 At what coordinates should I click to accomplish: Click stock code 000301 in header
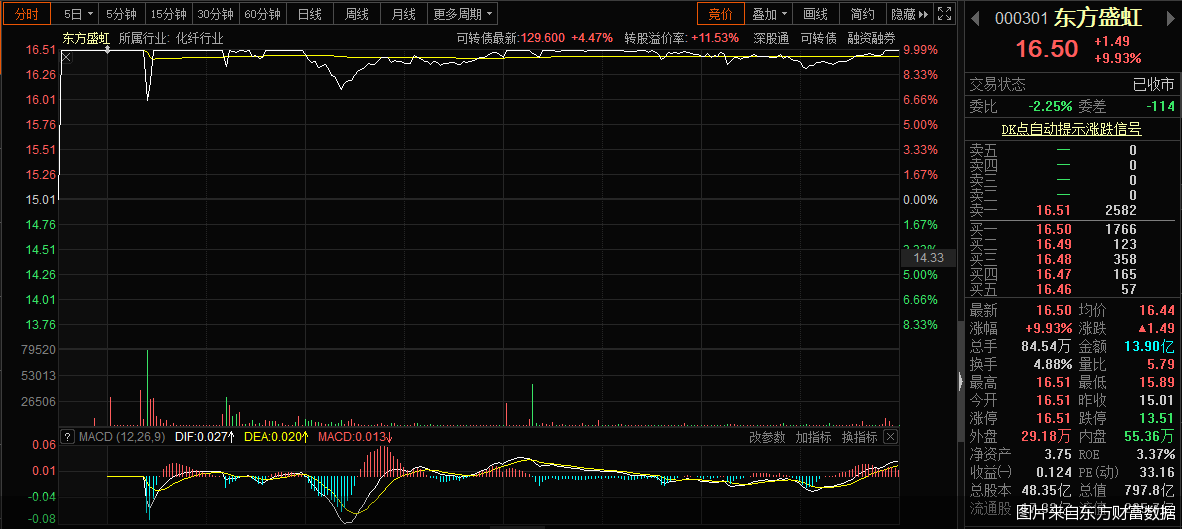(1022, 19)
